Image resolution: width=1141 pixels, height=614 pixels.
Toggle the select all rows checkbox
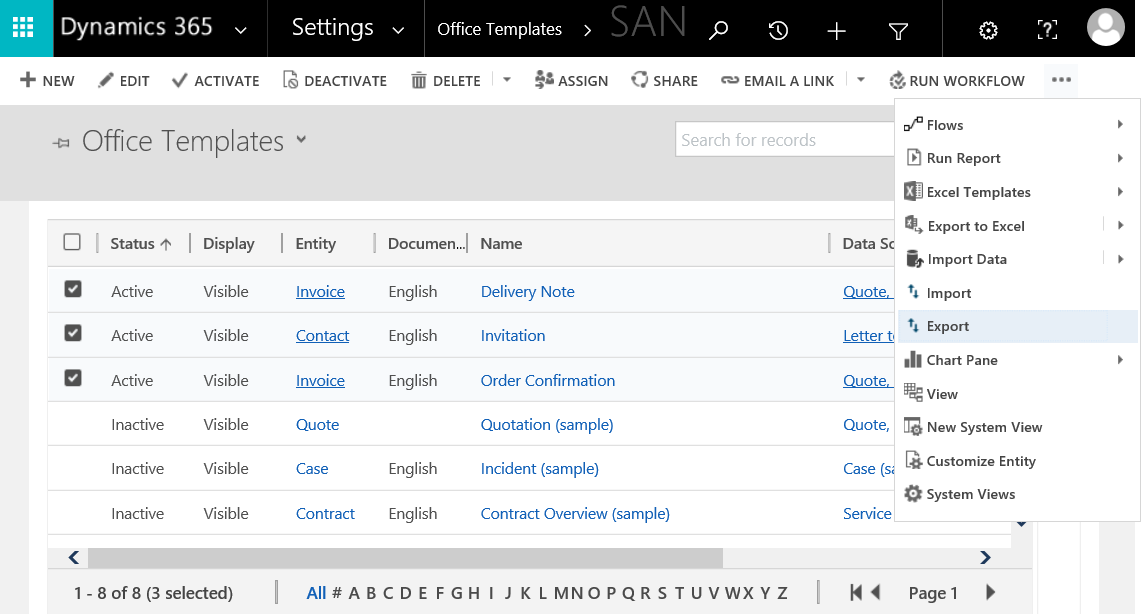pos(72,242)
